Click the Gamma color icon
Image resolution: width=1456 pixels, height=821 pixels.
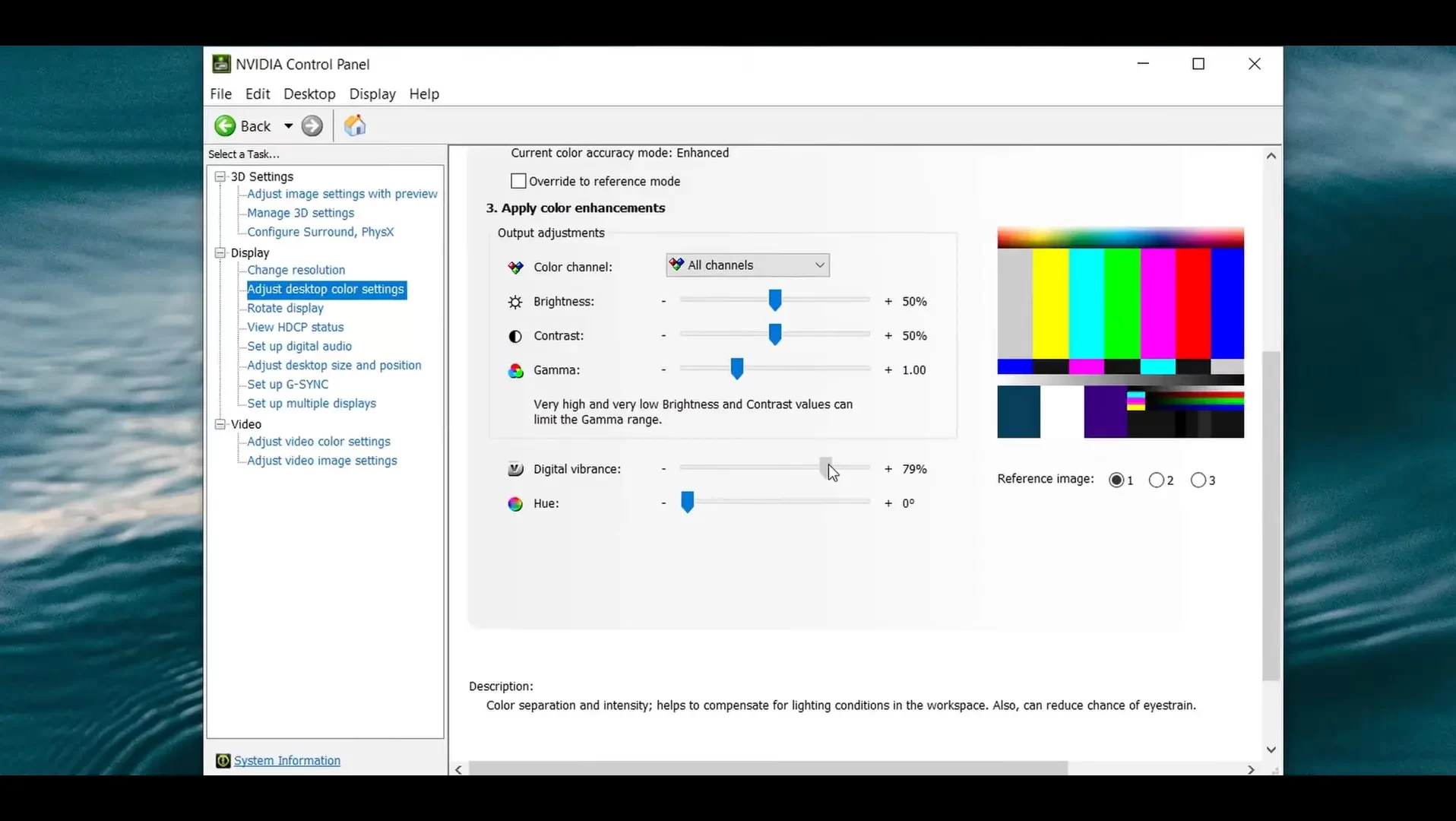click(516, 370)
